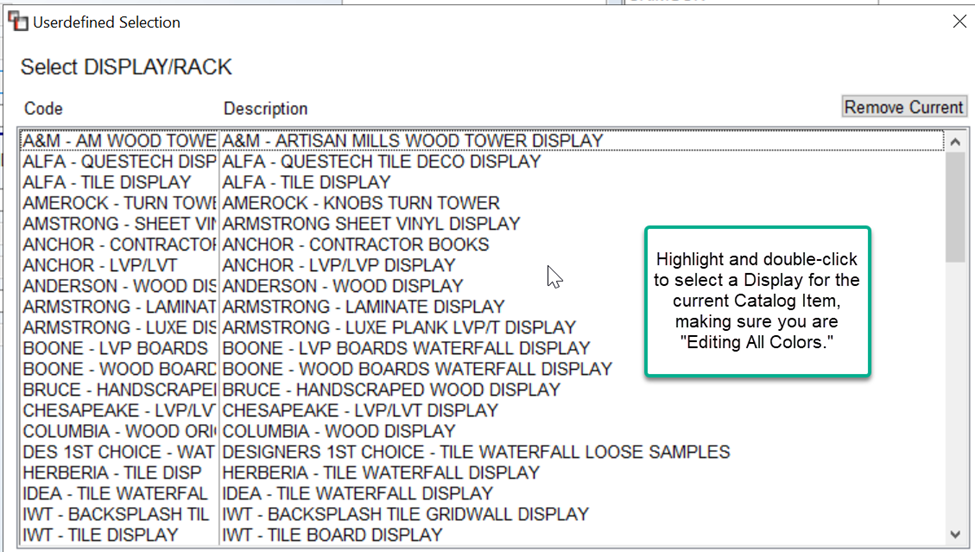Screen dimensions: 975x552
Task: Click the Description column header
Action: pyautogui.click(x=266, y=109)
